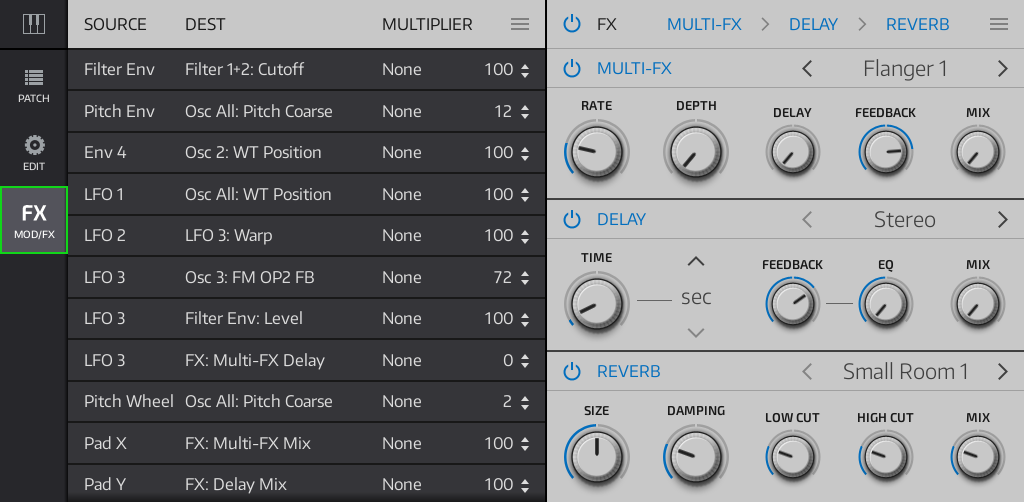
Task: Click the Reverb MIX knob
Action: point(978,456)
